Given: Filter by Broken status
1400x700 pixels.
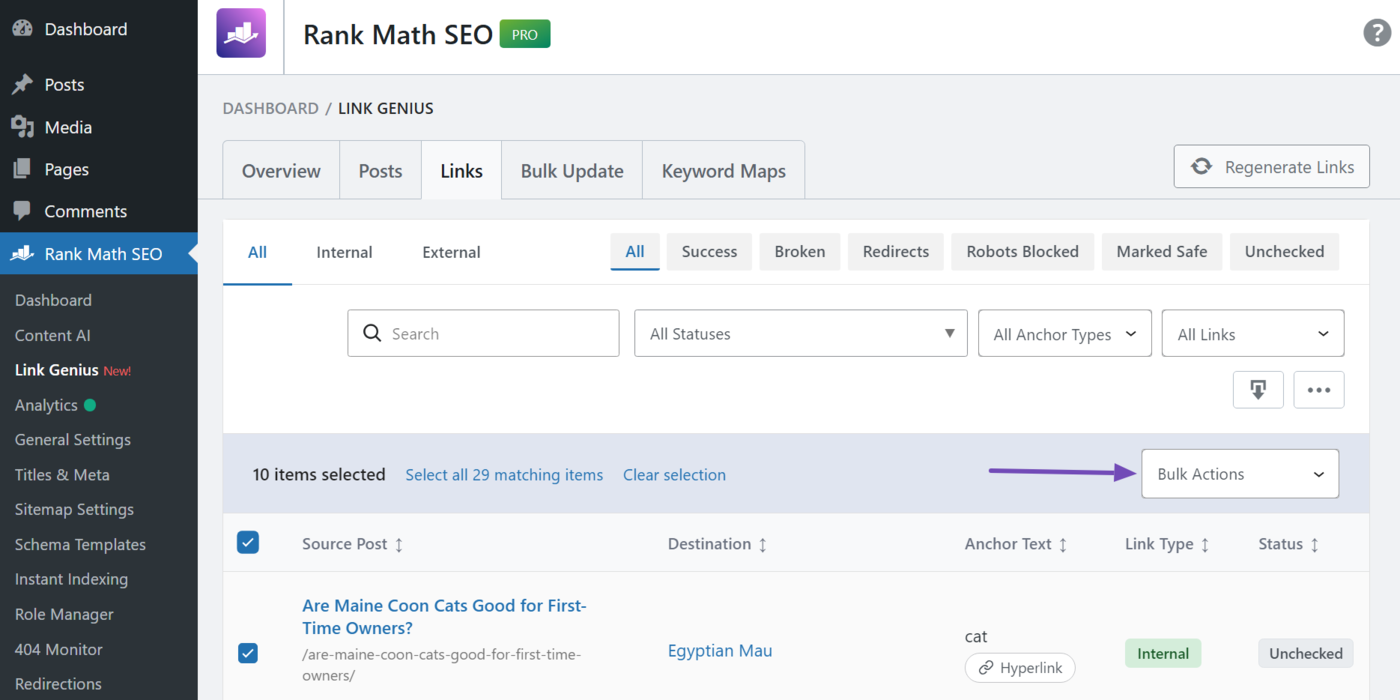Looking at the screenshot, I should coord(800,252).
